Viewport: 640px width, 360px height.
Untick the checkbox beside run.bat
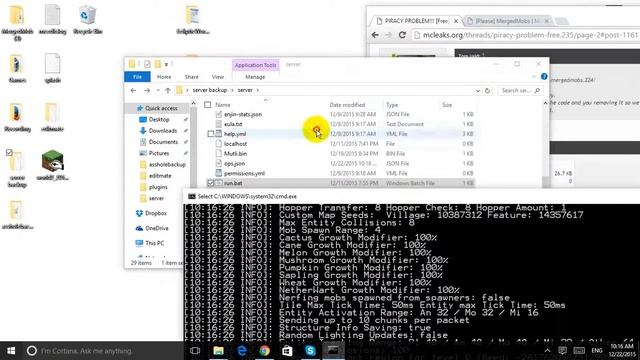click(211, 183)
